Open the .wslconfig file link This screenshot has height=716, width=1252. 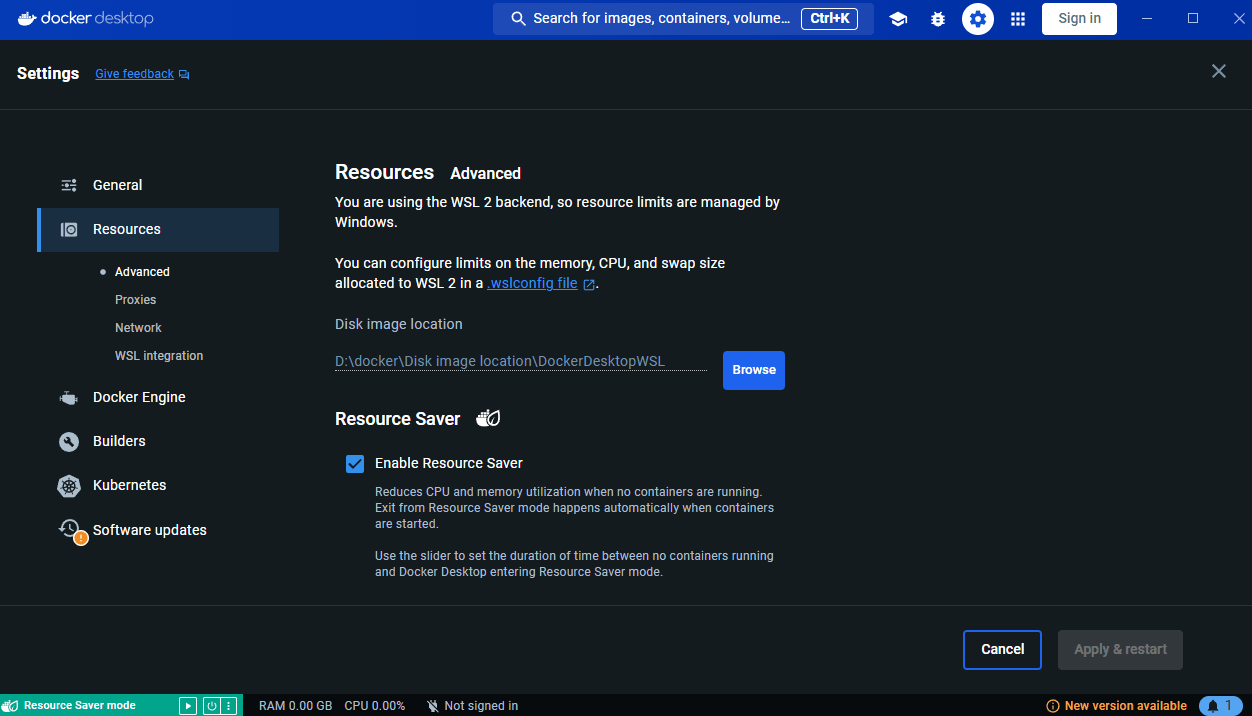point(532,283)
